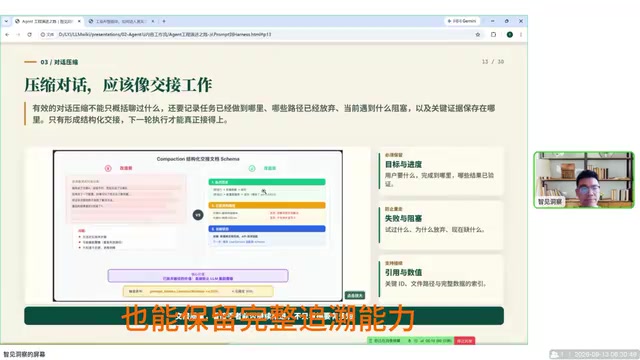Close the second browser tab
The width and height of the screenshot is (640, 360).
tap(153, 21)
